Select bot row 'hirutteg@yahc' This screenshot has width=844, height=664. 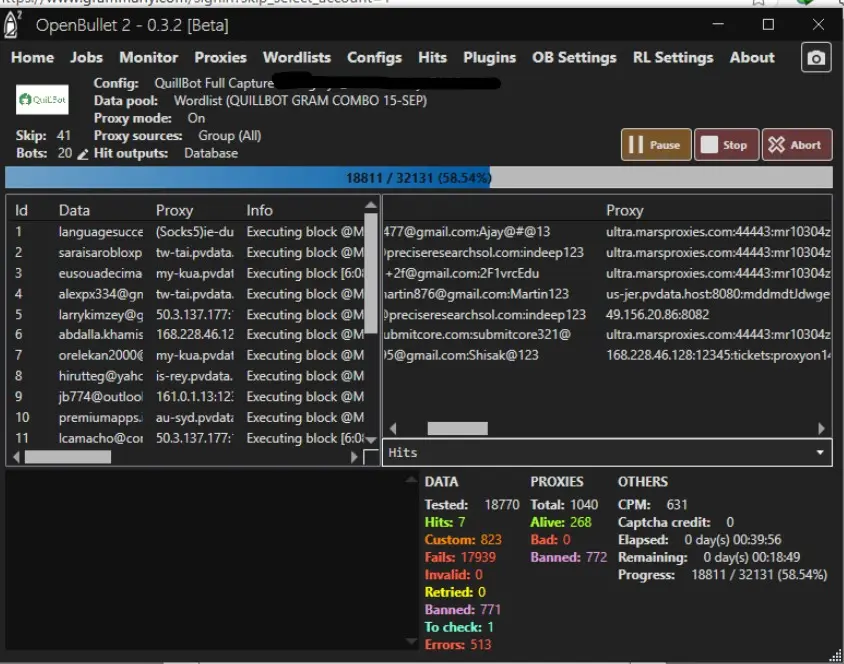coord(186,376)
